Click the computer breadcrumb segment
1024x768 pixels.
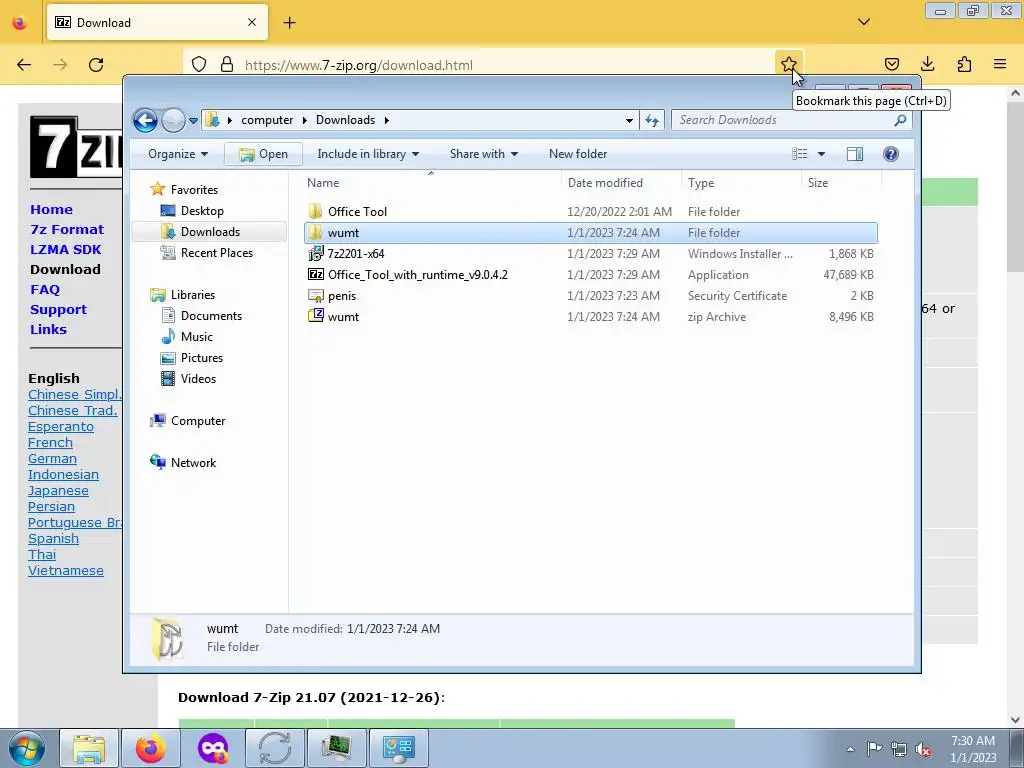click(x=266, y=120)
